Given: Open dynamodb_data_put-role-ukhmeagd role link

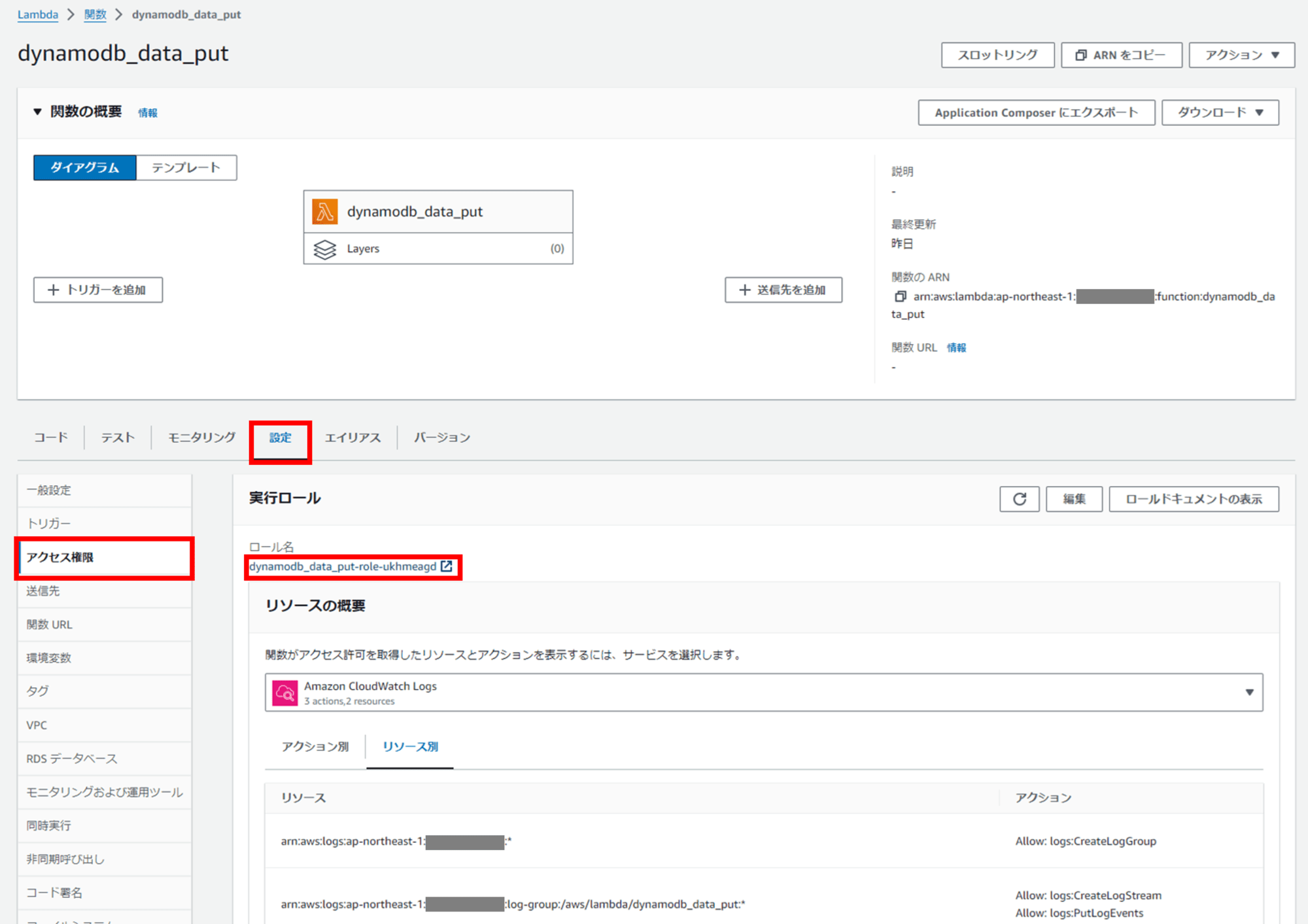Looking at the screenshot, I should point(343,566).
